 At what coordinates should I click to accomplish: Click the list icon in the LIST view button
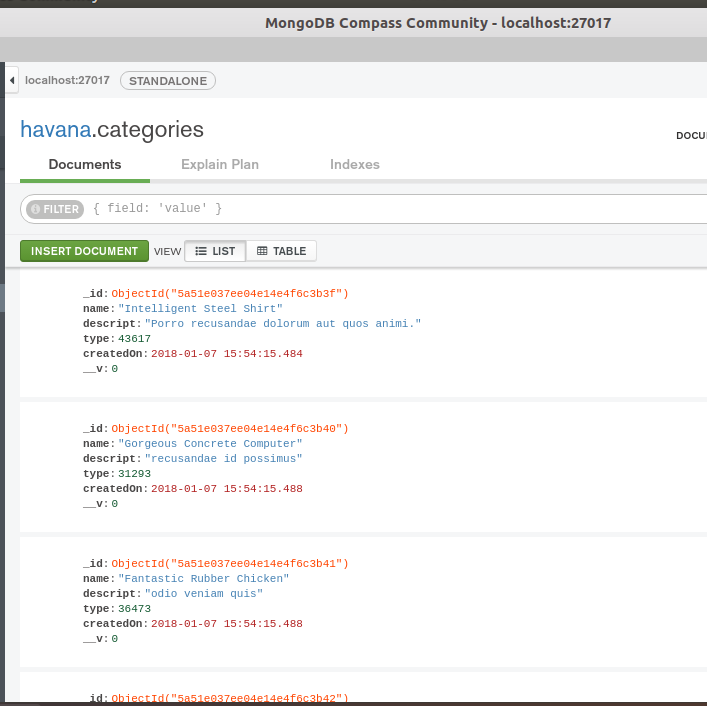201,251
